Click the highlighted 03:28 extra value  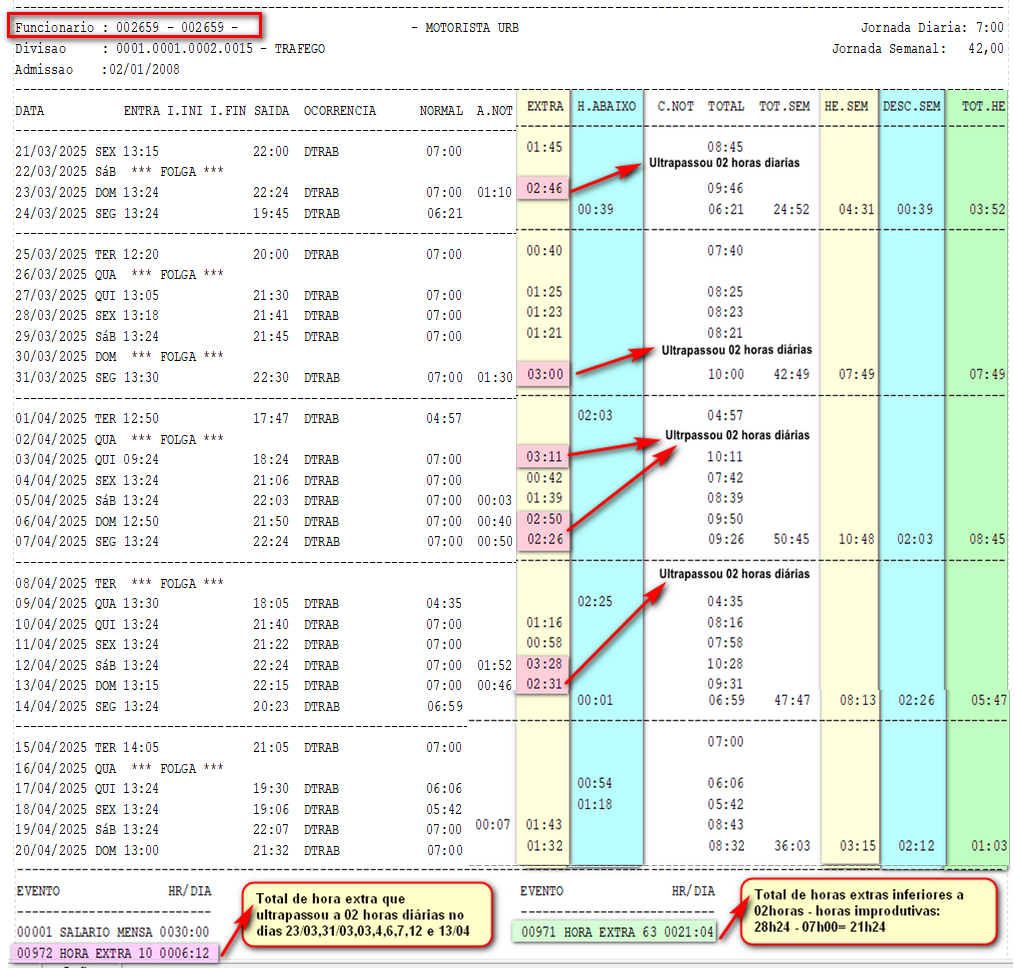point(544,663)
